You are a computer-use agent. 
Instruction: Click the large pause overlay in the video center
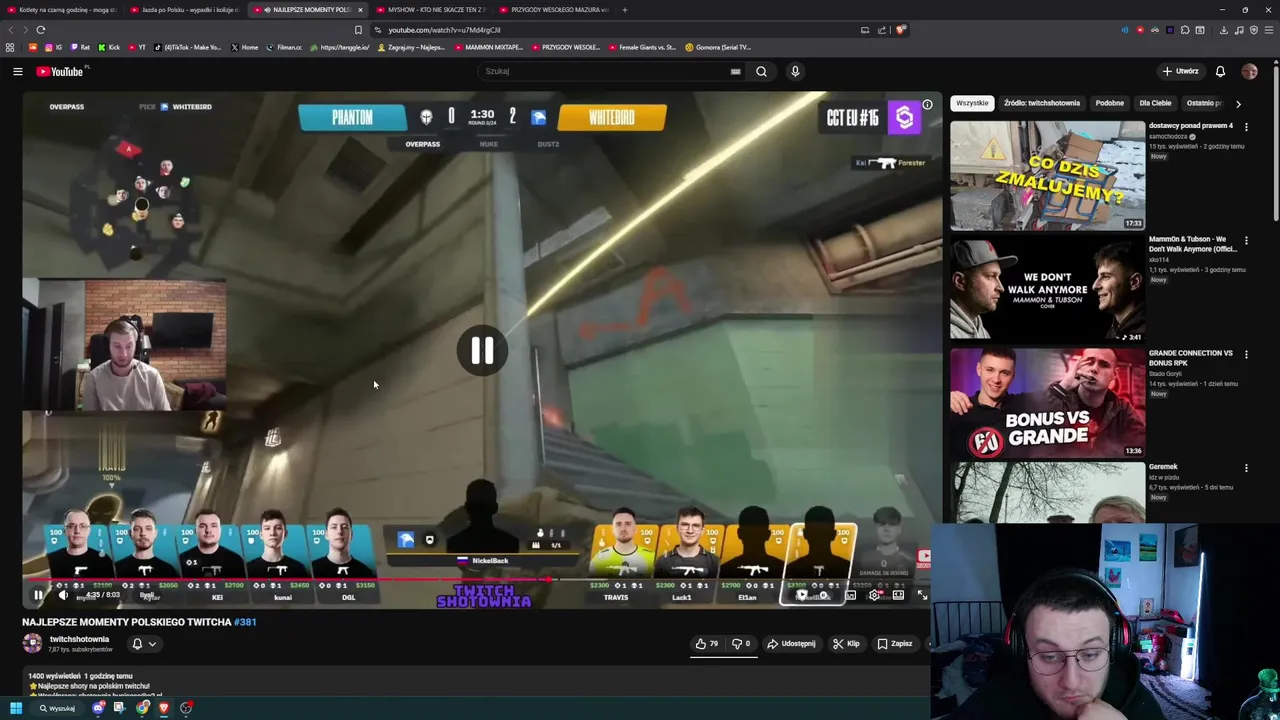coord(482,350)
